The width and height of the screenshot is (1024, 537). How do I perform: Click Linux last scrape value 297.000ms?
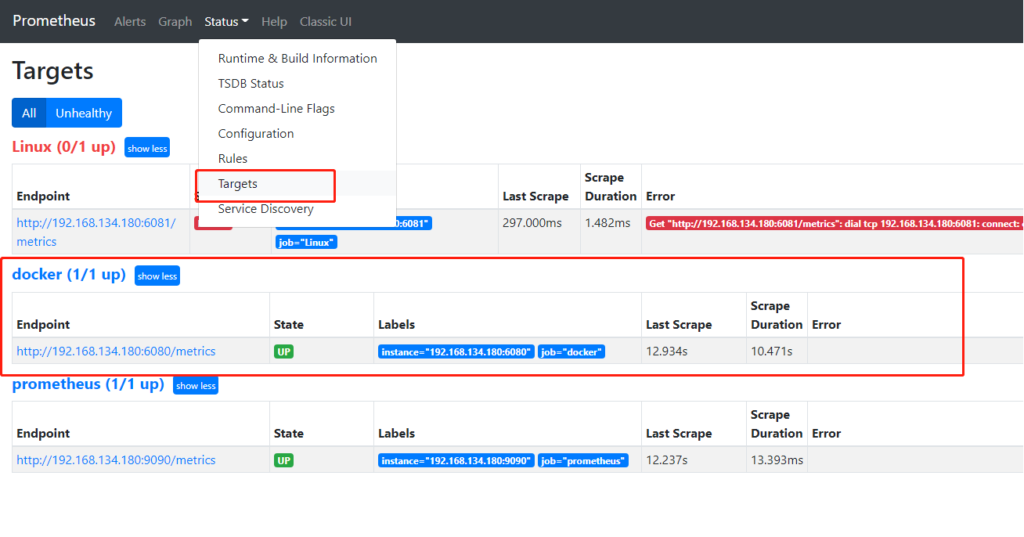pos(532,223)
